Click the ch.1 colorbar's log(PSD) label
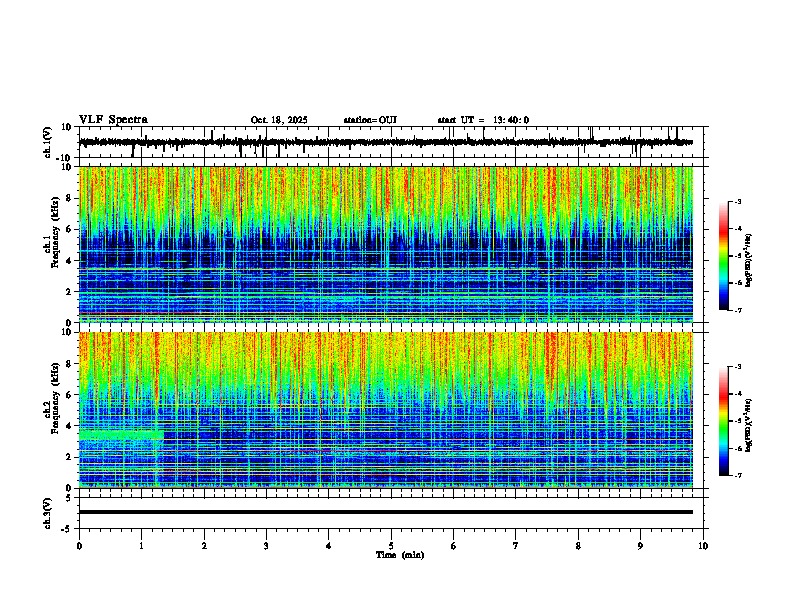This screenshot has width=792, height=612. point(749,261)
